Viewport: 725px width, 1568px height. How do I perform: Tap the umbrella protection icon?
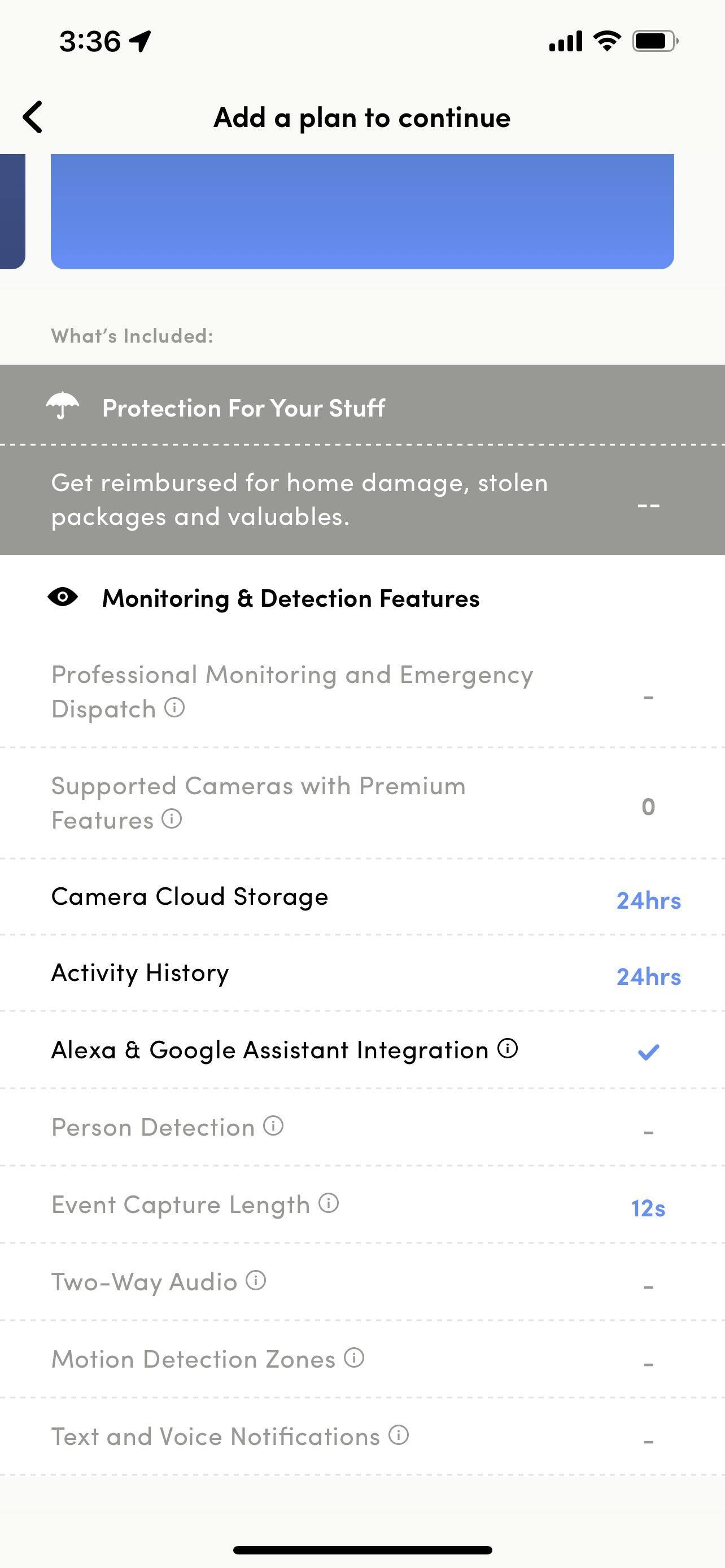[63, 406]
